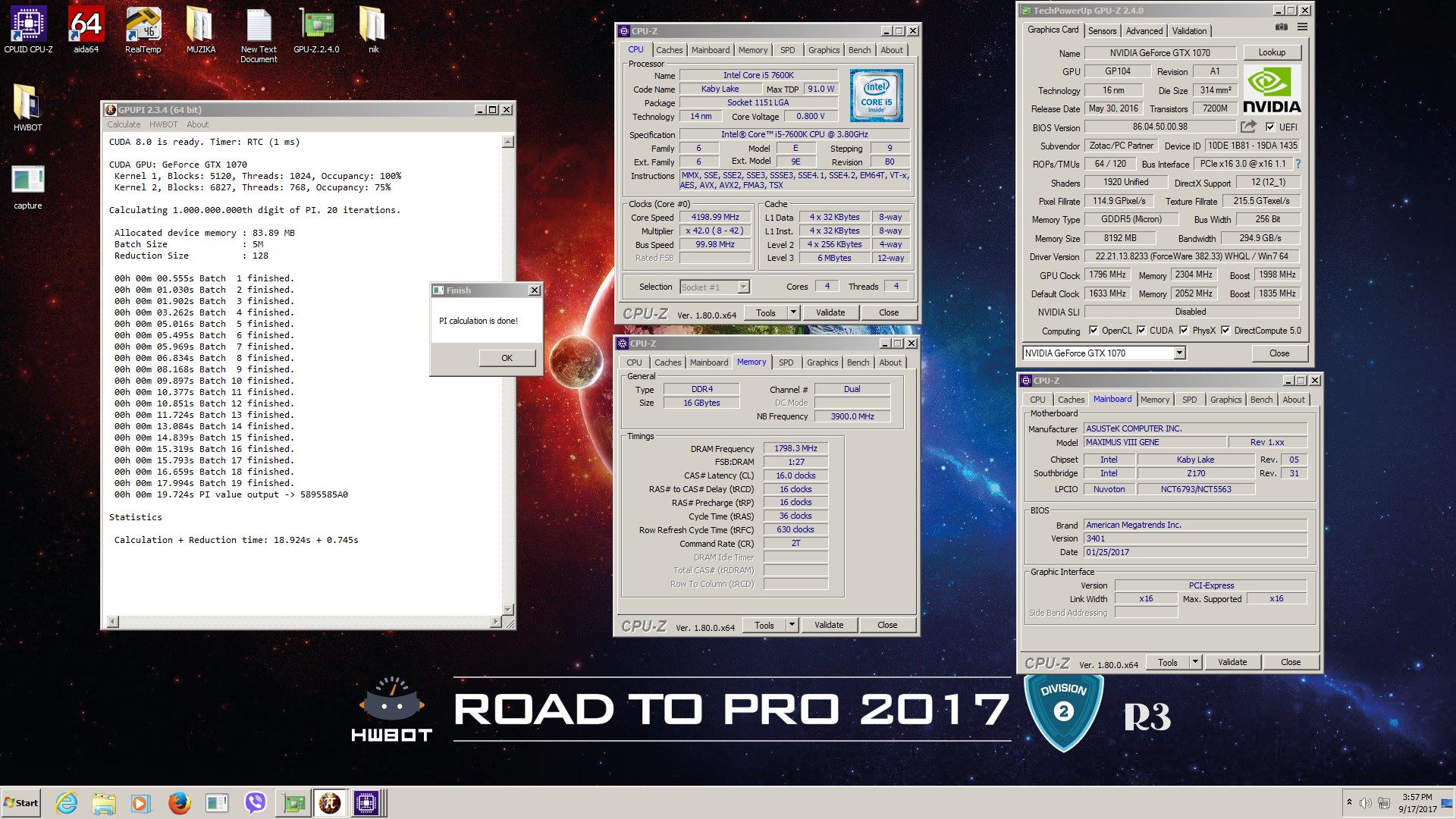1456x819 pixels.
Task: Click Validate in CPU-Z Mainboard window
Action: [x=1232, y=662]
